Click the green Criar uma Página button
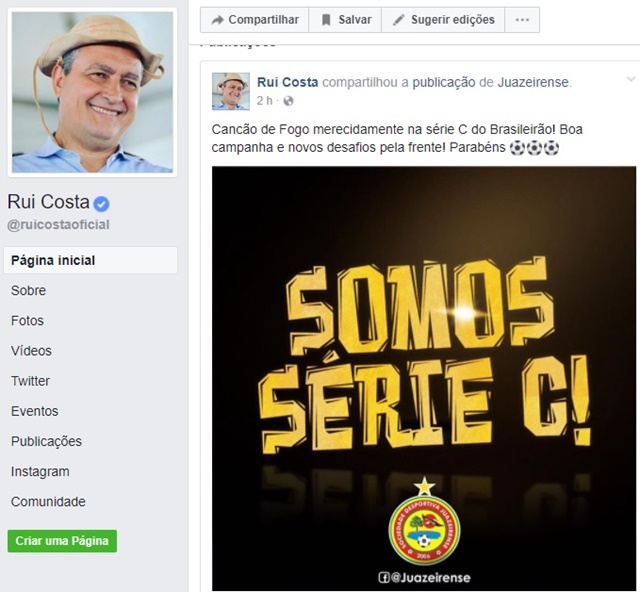Viewport: 640px width, 592px height. tap(62, 541)
